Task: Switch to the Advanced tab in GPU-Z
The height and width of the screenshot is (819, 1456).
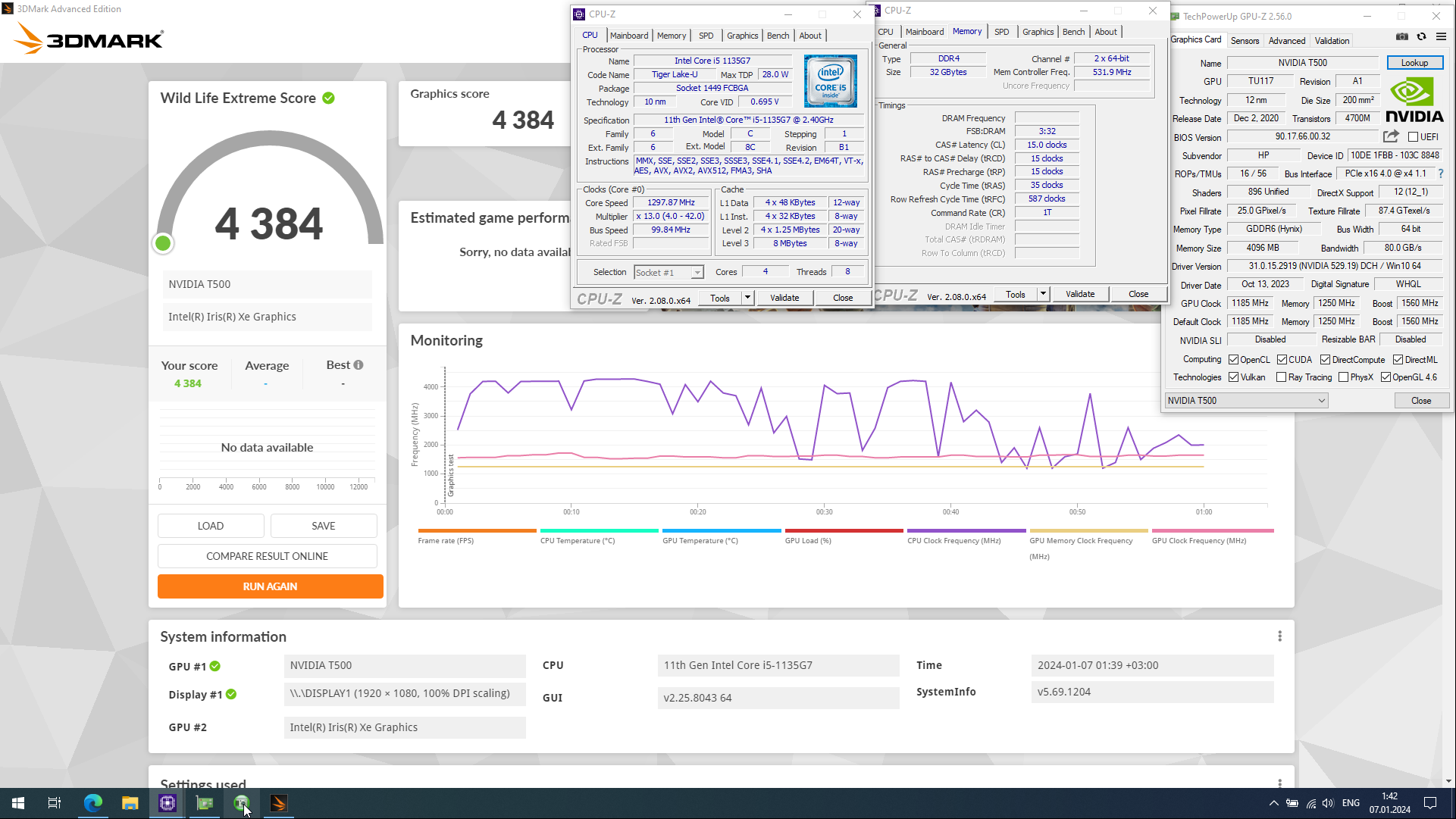Action: point(1287,41)
